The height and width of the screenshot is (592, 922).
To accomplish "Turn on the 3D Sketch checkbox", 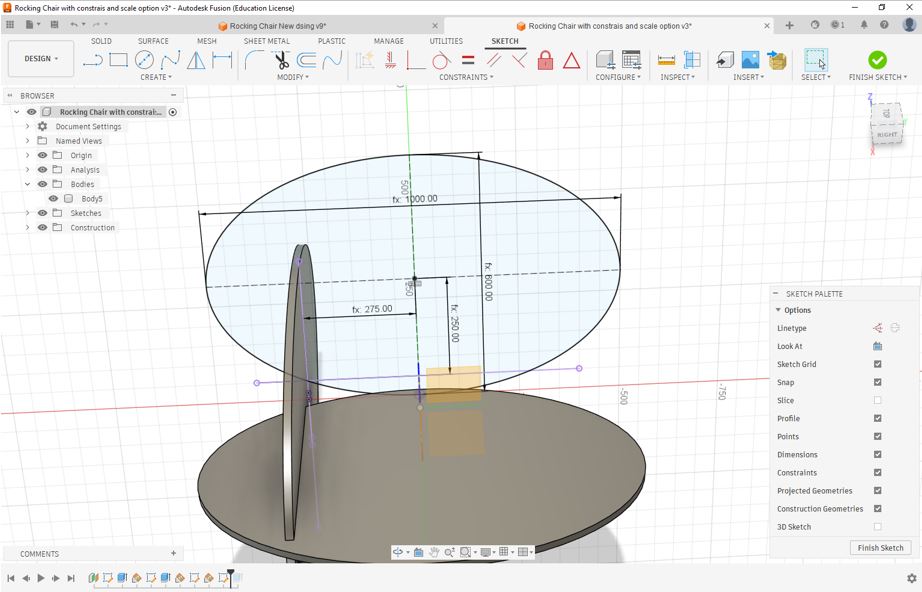I will (877, 527).
